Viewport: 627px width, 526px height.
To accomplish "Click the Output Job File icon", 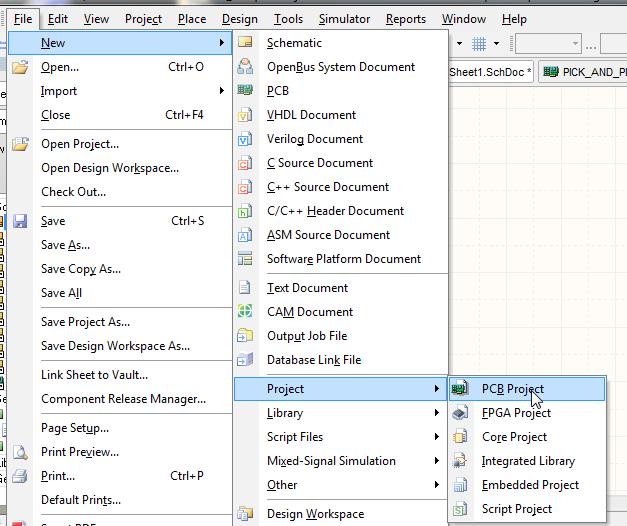I will coord(245,336).
